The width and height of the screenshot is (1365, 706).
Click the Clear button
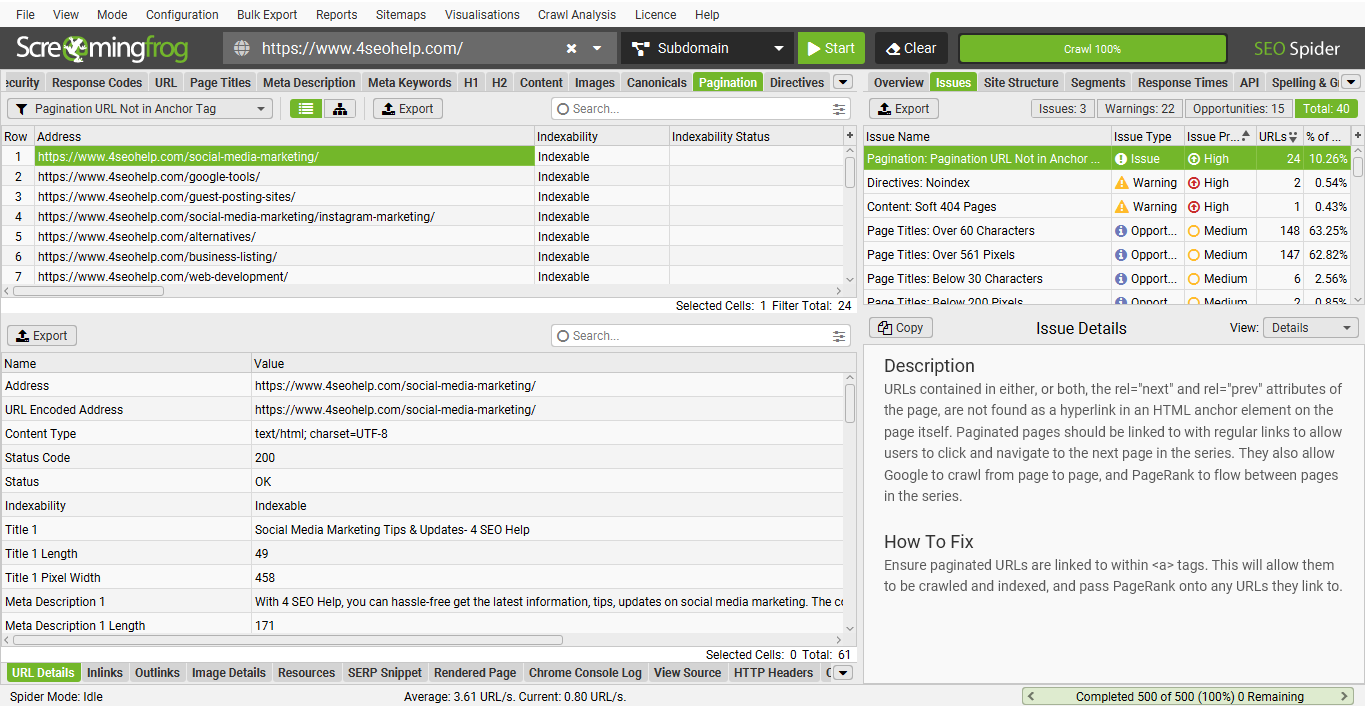910,47
